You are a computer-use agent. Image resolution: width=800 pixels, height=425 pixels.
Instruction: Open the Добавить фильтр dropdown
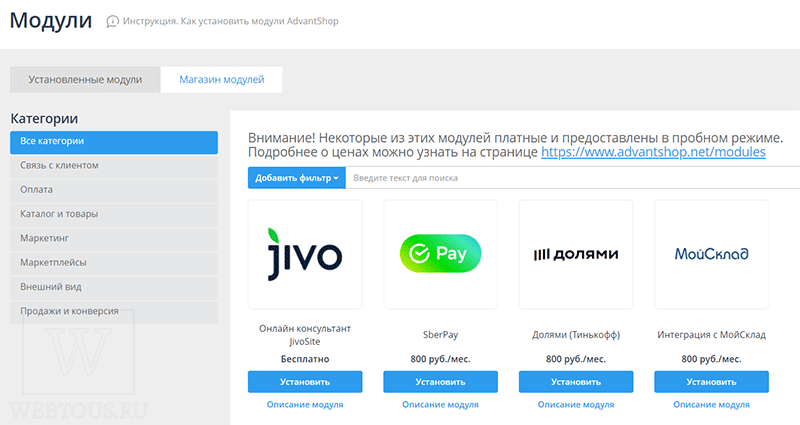[297, 178]
